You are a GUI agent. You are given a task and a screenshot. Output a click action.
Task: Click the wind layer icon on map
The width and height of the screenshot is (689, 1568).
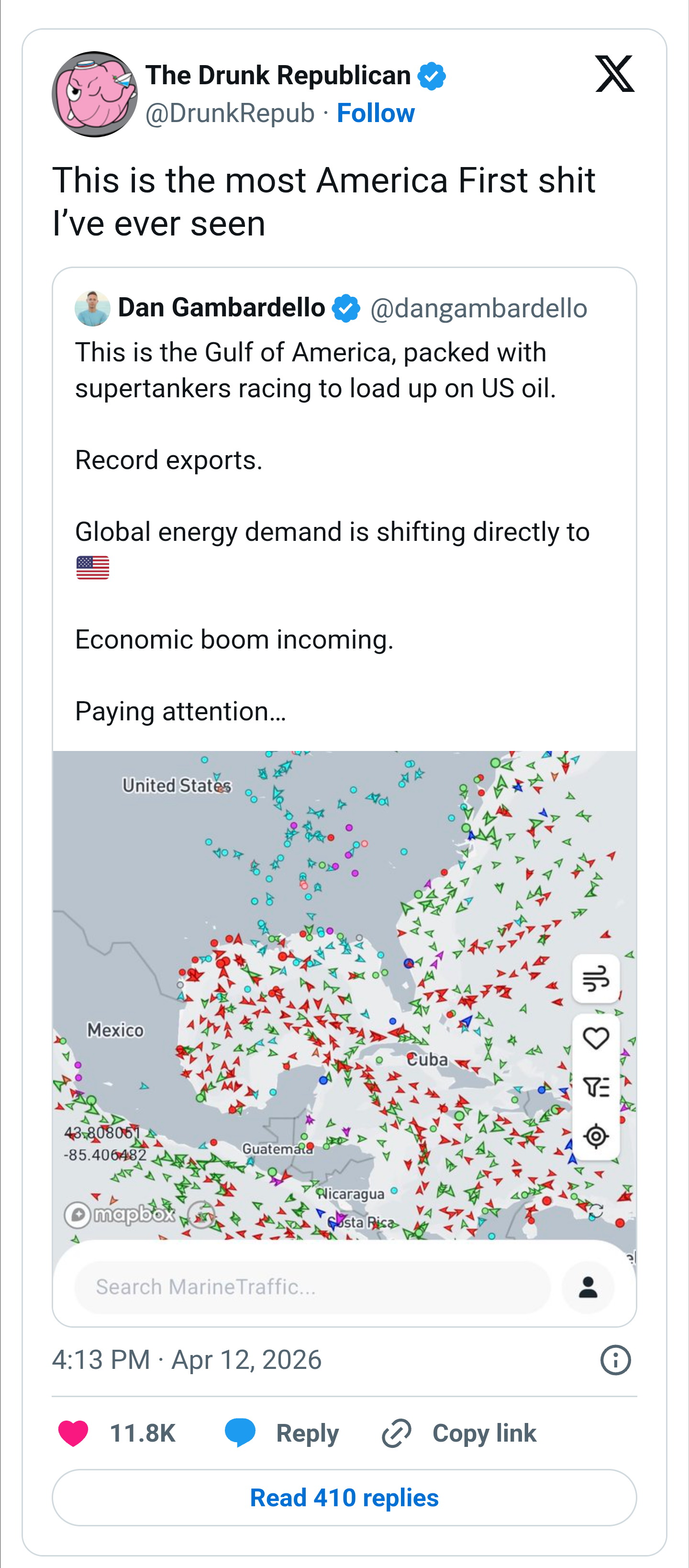pos(596,979)
